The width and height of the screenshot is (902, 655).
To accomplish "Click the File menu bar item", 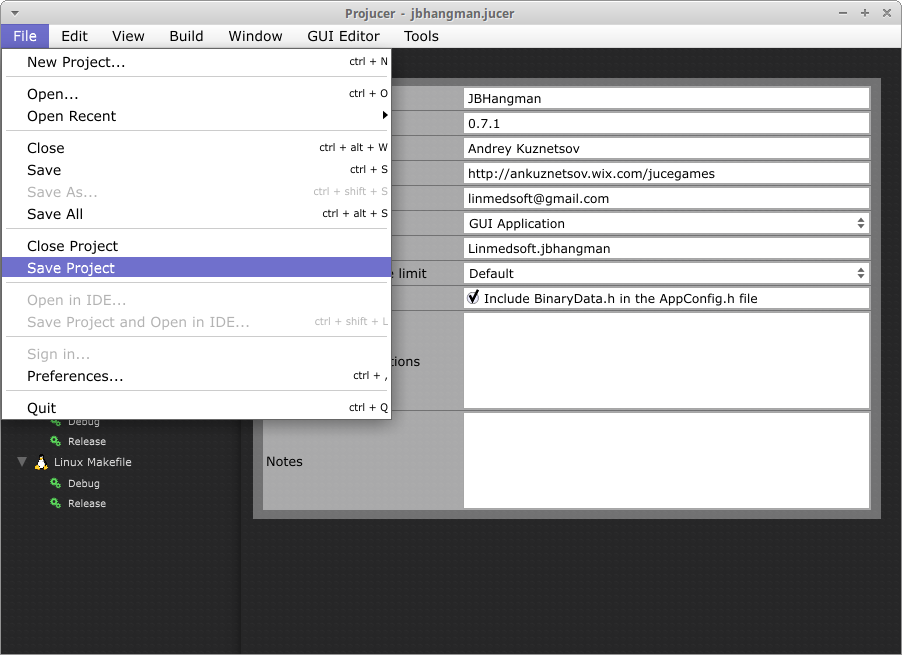I will [x=25, y=36].
